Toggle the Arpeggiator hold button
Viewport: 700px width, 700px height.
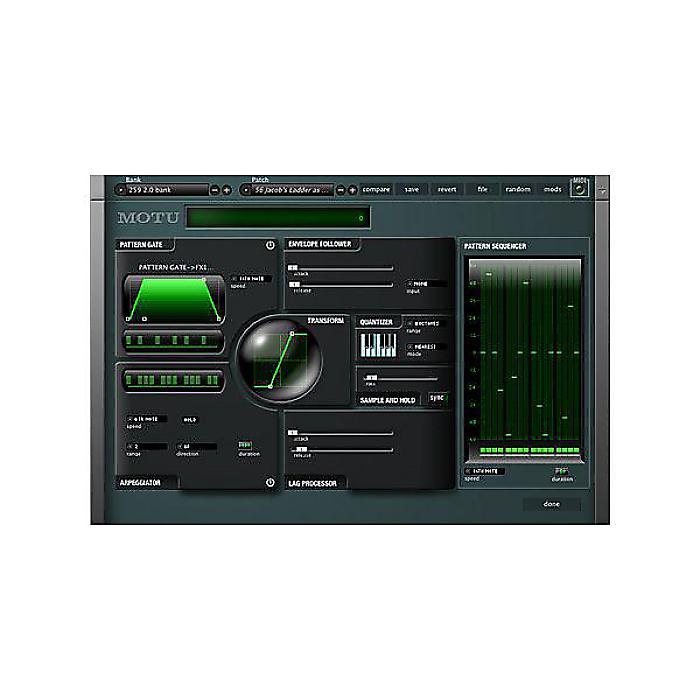(x=190, y=420)
